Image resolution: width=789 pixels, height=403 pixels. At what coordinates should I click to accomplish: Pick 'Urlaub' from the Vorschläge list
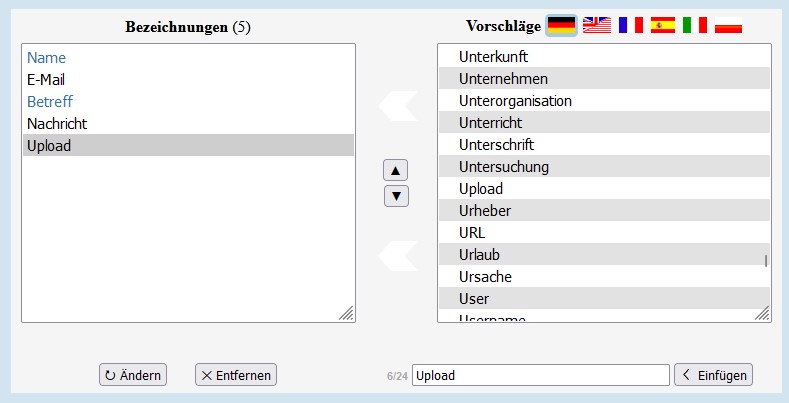pyautogui.click(x=480, y=255)
